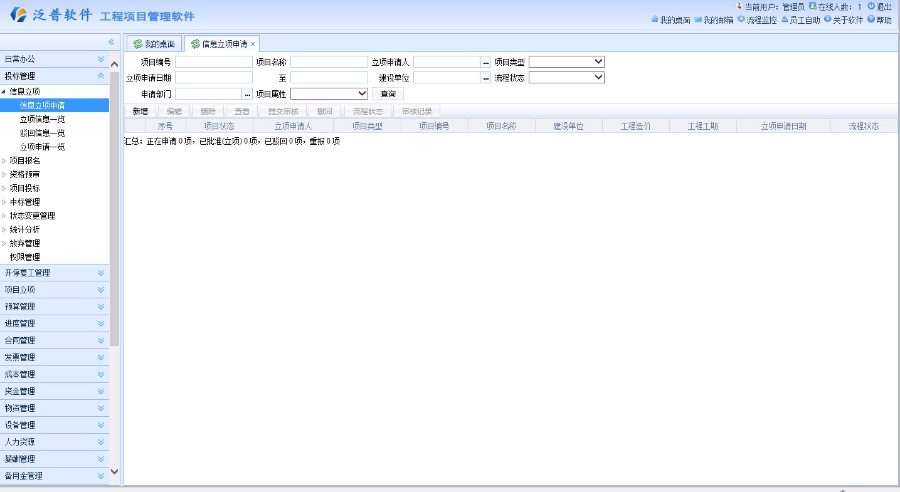Switch to the 我的桌面 tab
Image resolution: width=900 pixels, height=492 pixels.
[154, 44]
